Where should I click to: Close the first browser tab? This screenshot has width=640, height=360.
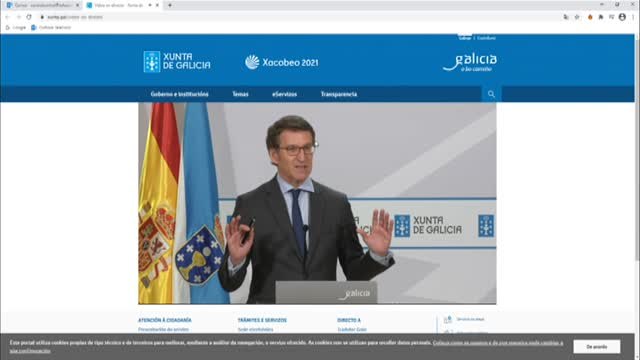77,5
